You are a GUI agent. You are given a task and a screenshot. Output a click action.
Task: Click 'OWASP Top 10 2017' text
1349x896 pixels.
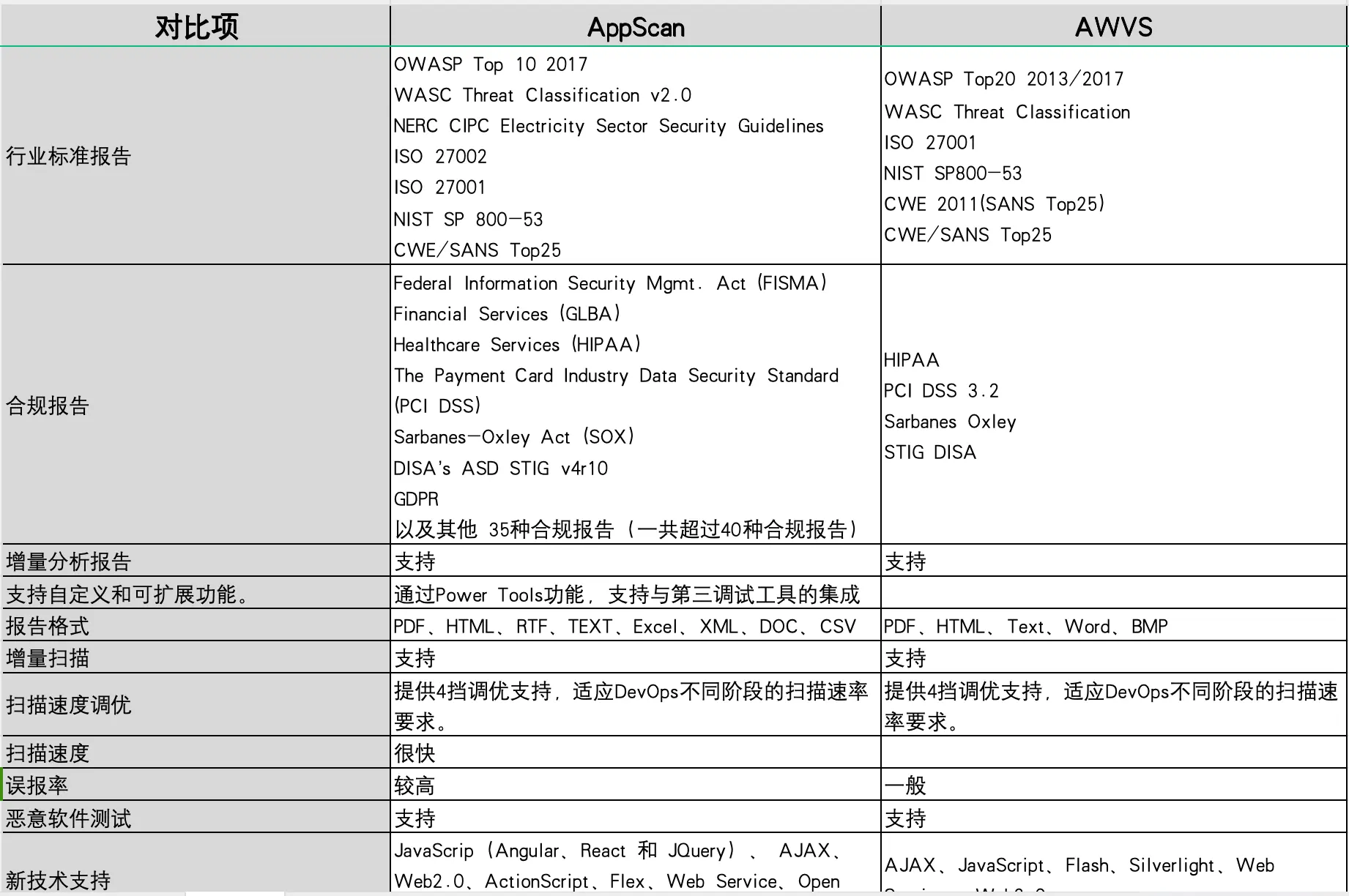[491, 64]
